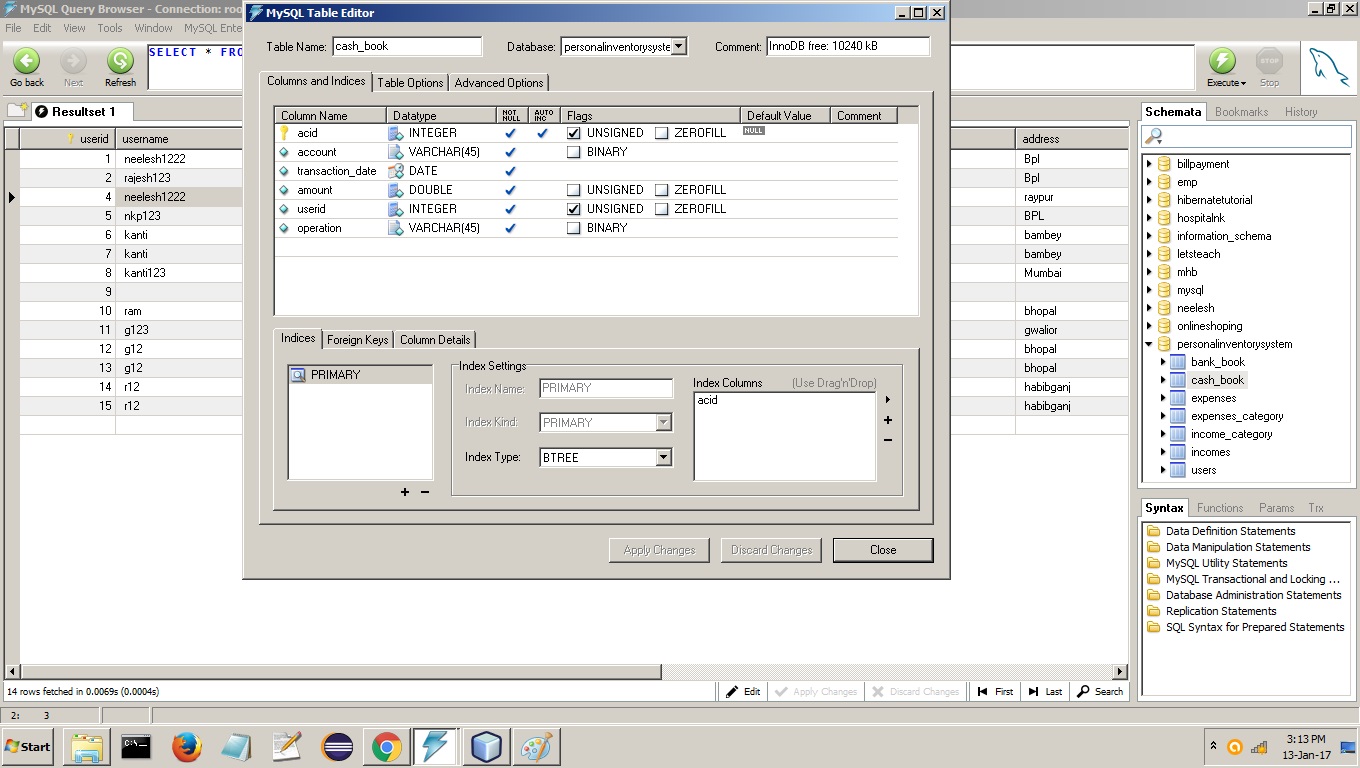Toggle ZEROFILL checkbox for acid column
The height and width of the screenshot is (768, 1360).
coord(661,133)
